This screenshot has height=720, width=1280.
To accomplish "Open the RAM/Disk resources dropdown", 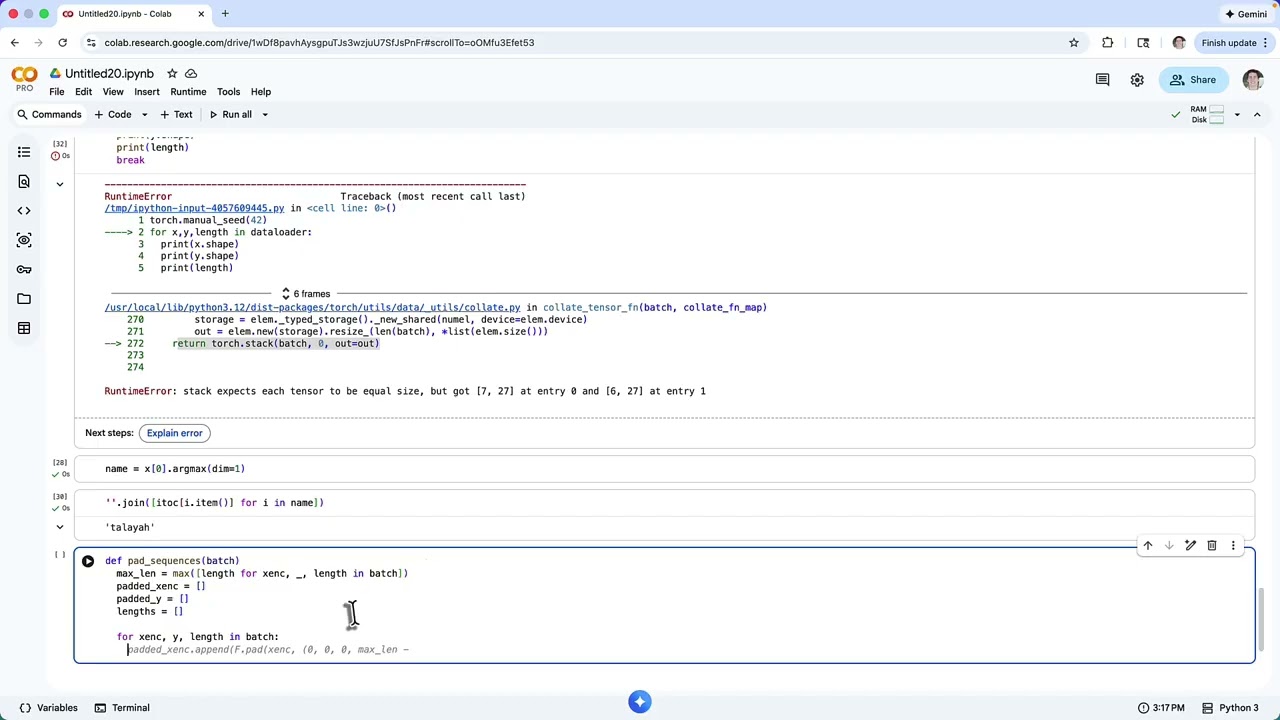I will (x=1237, y=115).
